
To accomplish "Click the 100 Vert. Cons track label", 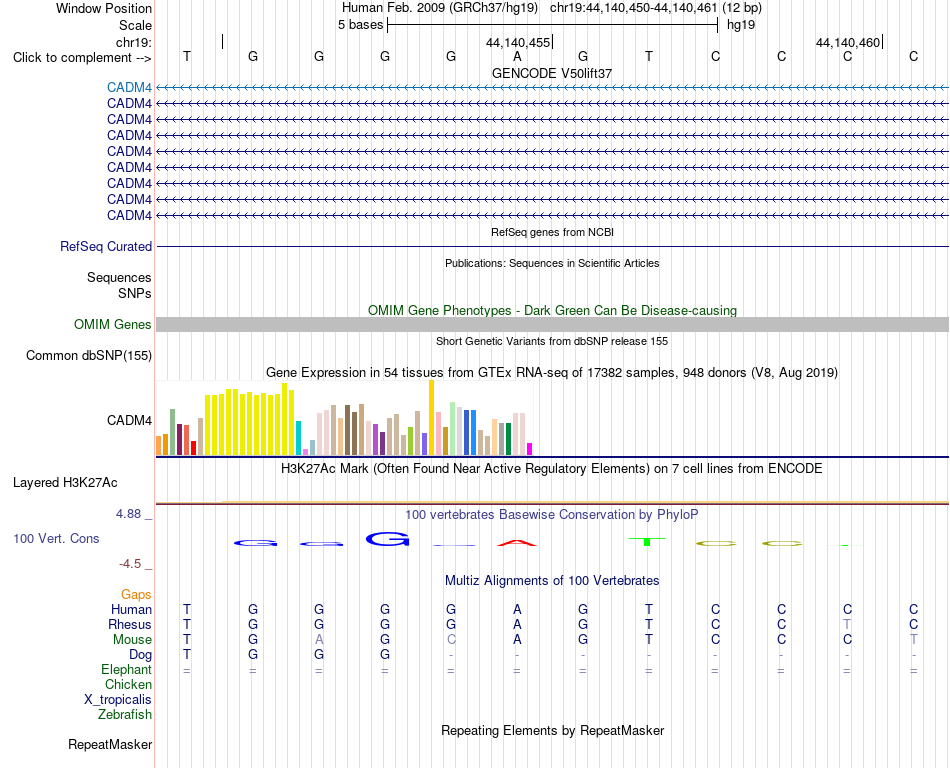I will tap(56, 538).
